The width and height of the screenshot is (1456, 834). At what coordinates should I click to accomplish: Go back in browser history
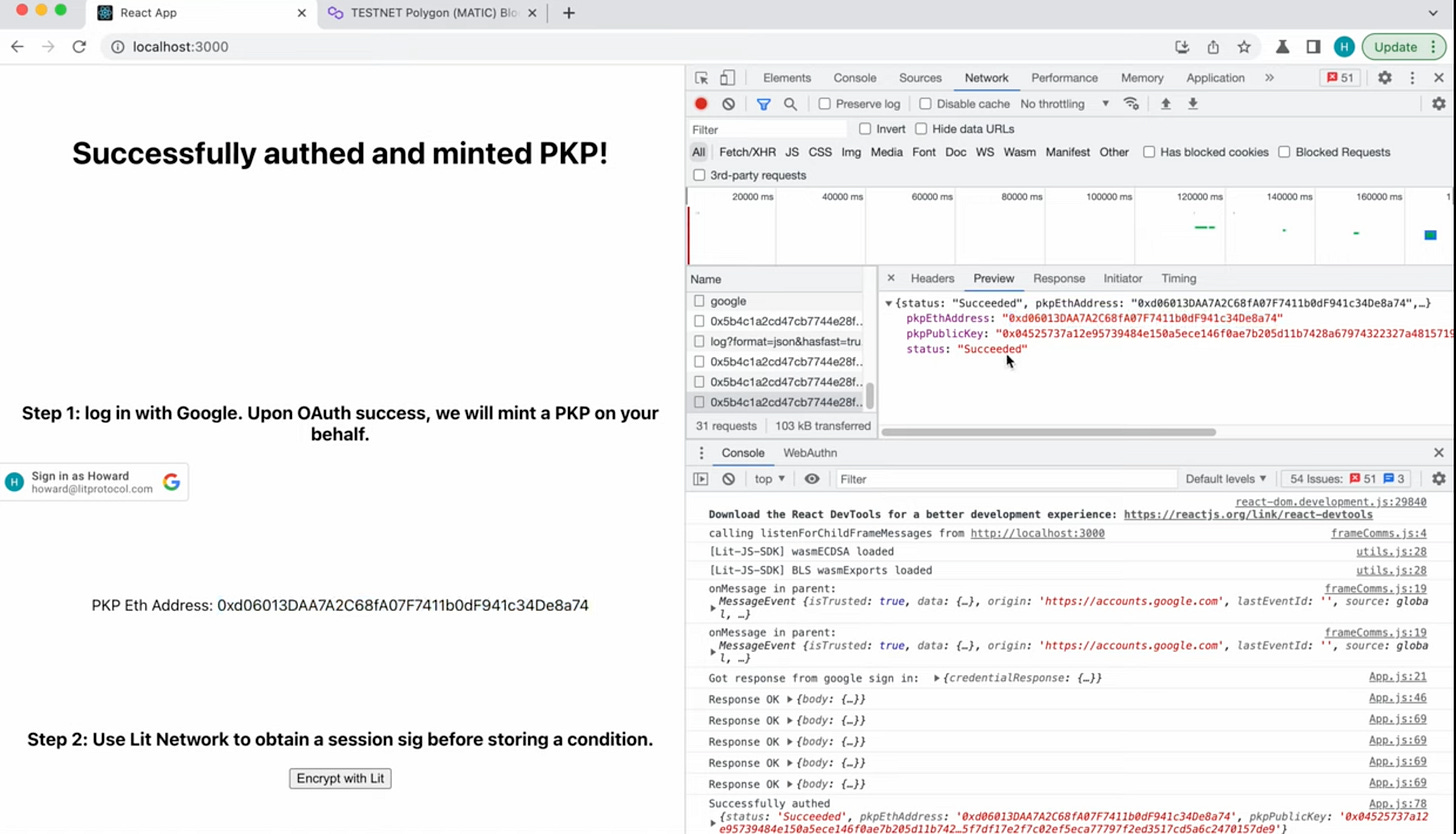(x=17, y=47)
